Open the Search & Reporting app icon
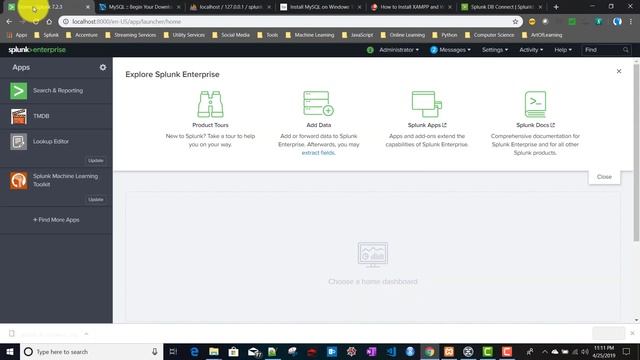Viewport: 640px width, 360px height. [x=19, y=91]
